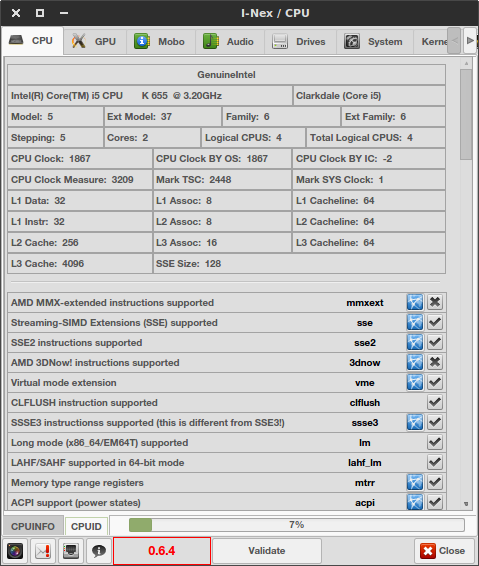The height and width of the screenshot is (566, 479).
Task: Open the wiki link icon for sse2
Action: click(x=415, y=343)
